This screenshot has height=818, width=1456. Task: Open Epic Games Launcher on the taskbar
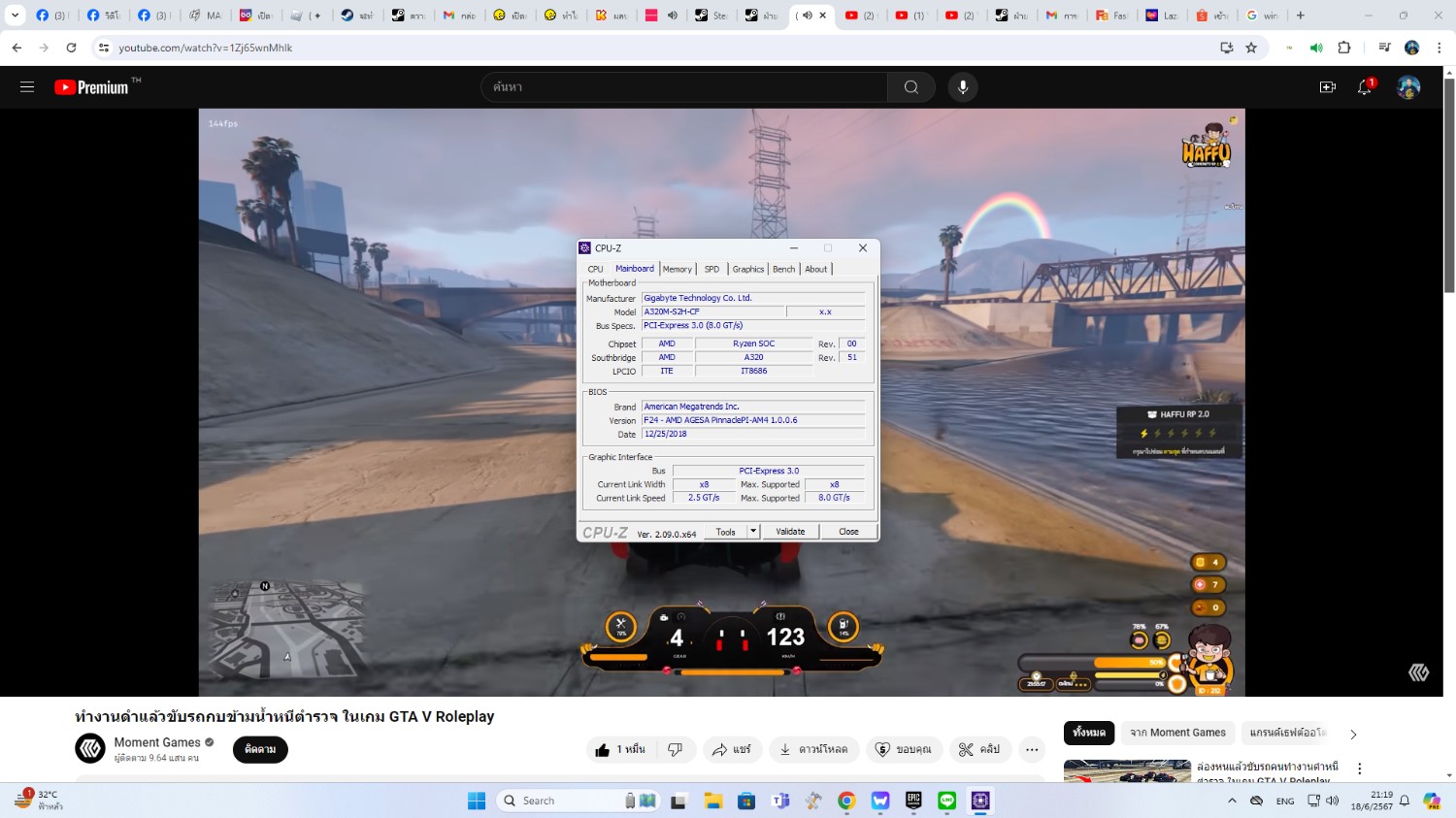tap(913, 801)
